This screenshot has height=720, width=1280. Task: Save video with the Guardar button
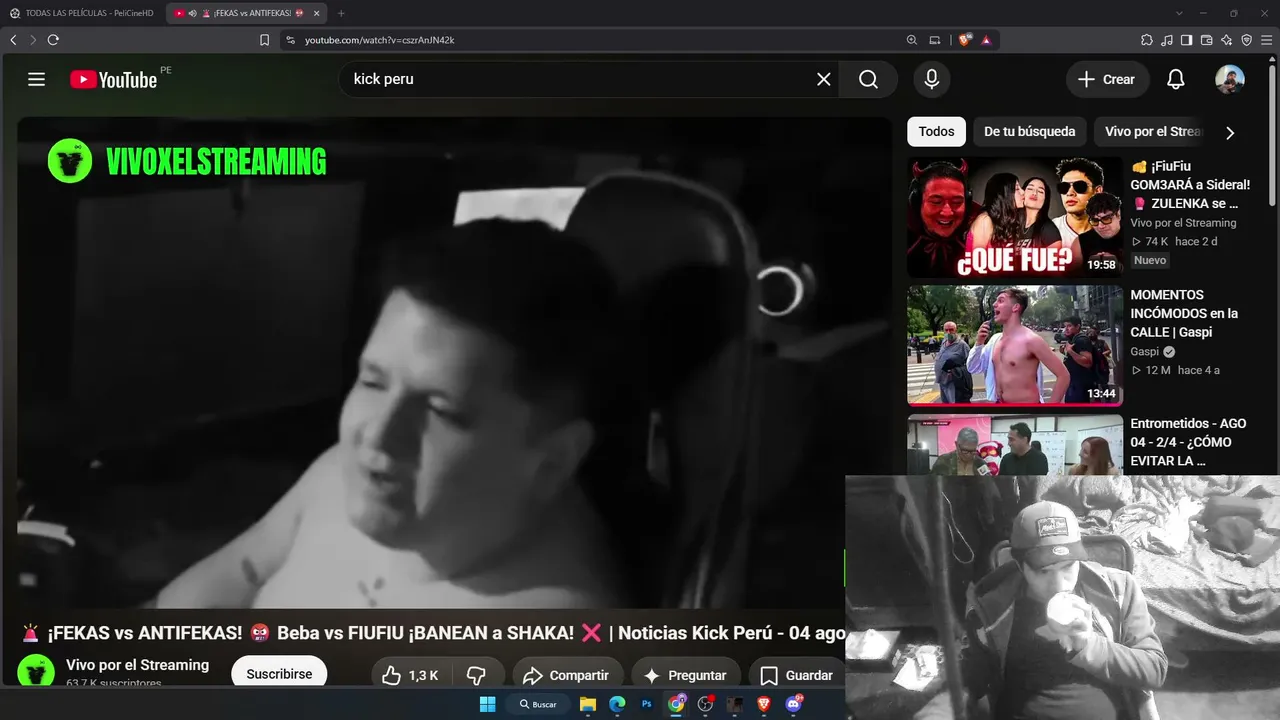point(797,675)
